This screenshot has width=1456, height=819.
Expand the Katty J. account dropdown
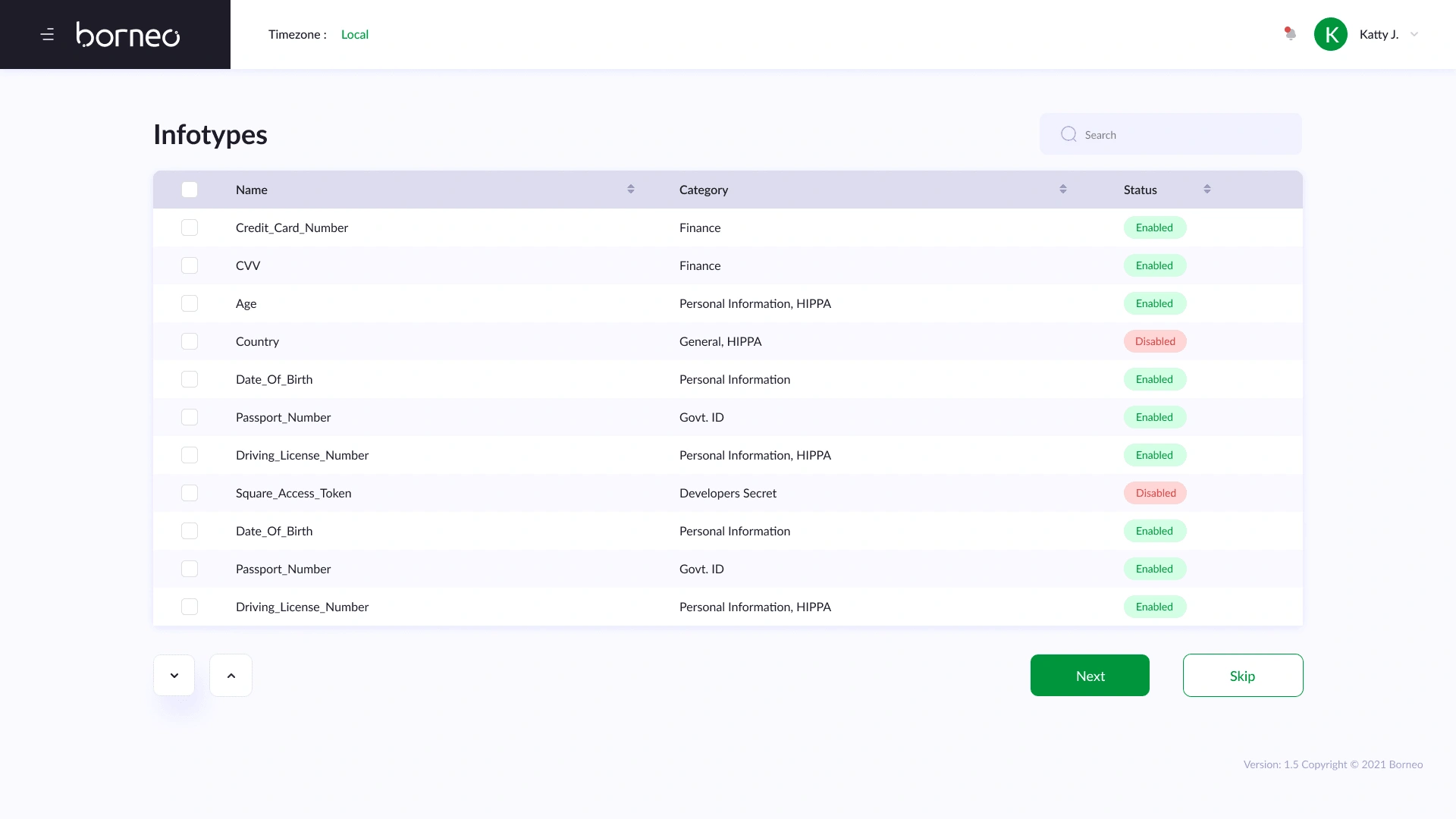click(1414, 34)
